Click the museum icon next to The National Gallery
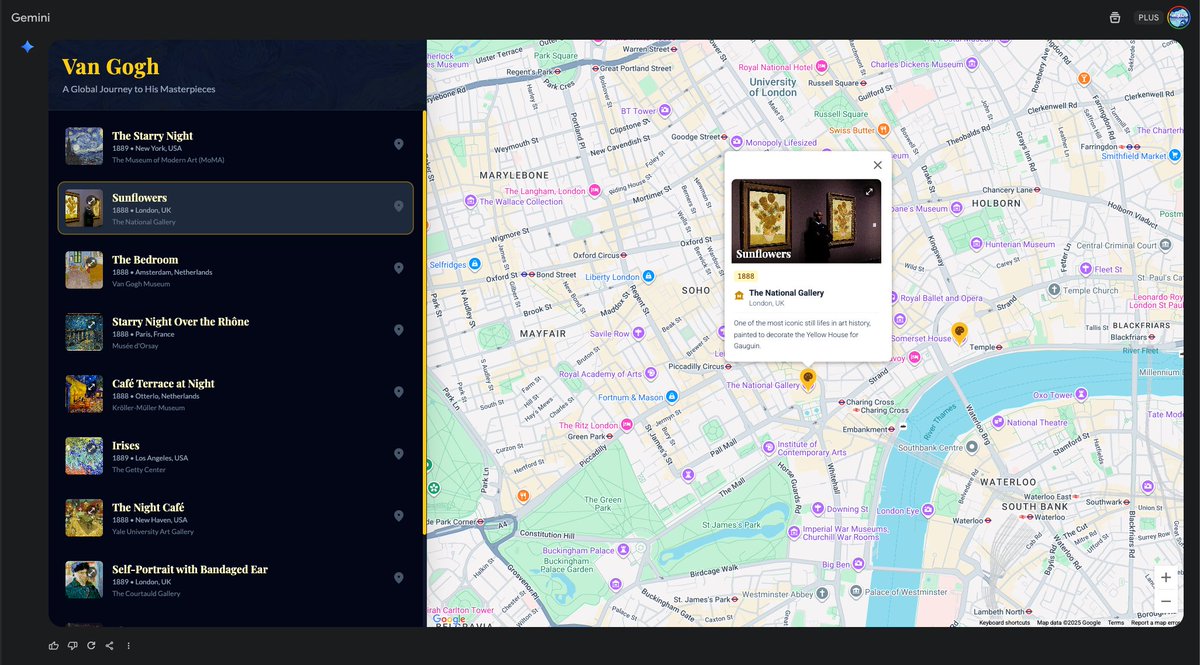This screenshot has height=665, width=1200. (x=738, y=293)
